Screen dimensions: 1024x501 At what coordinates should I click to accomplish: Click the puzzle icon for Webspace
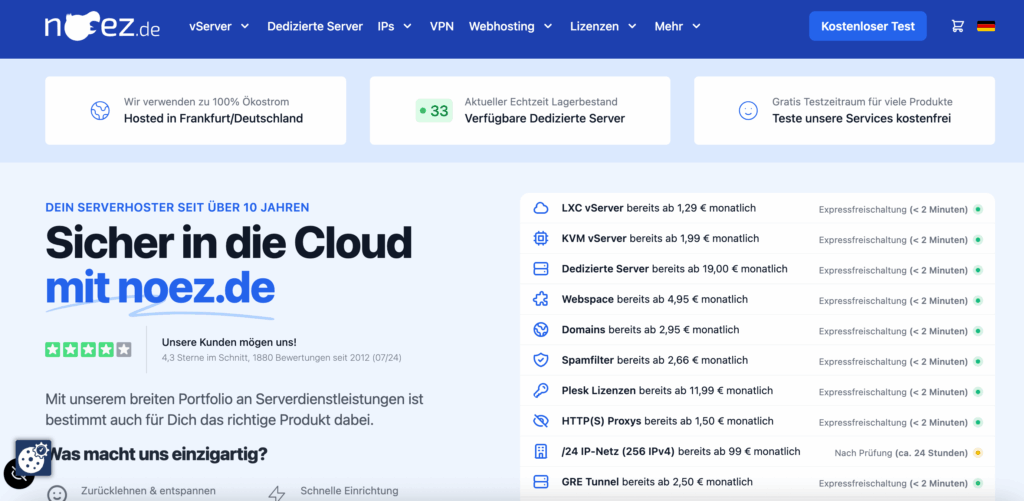[x=541, y=300]
